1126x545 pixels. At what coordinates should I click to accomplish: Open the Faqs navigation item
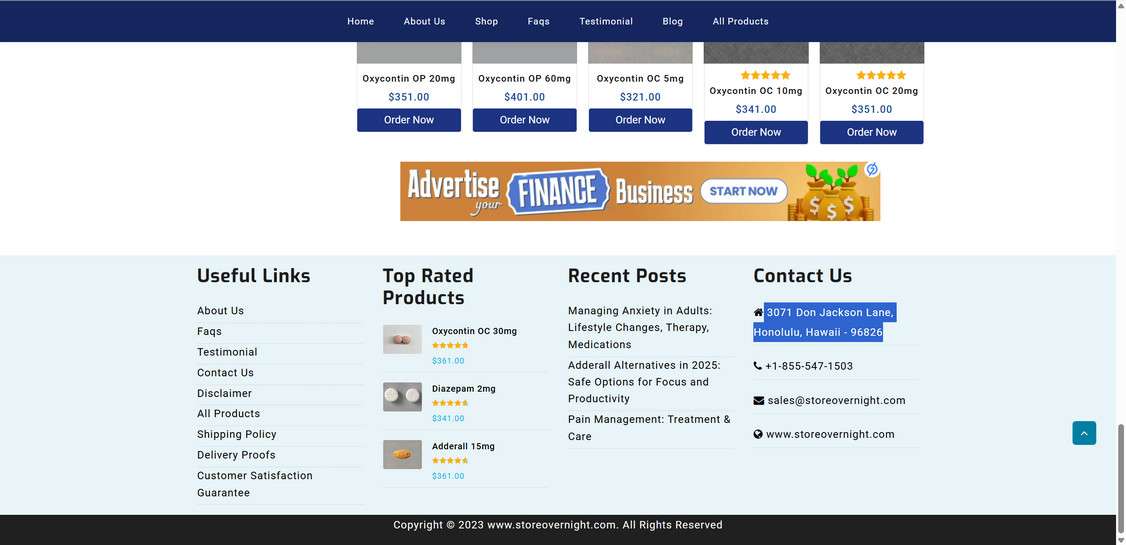coord(539,22)
